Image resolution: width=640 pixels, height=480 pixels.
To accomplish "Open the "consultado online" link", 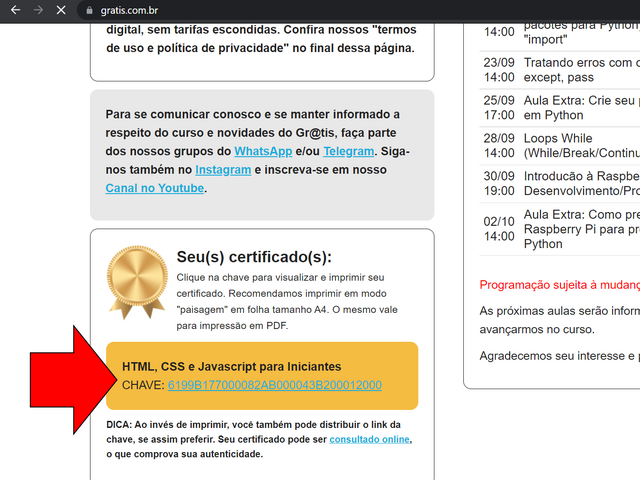I will click(x=369, y=439).
